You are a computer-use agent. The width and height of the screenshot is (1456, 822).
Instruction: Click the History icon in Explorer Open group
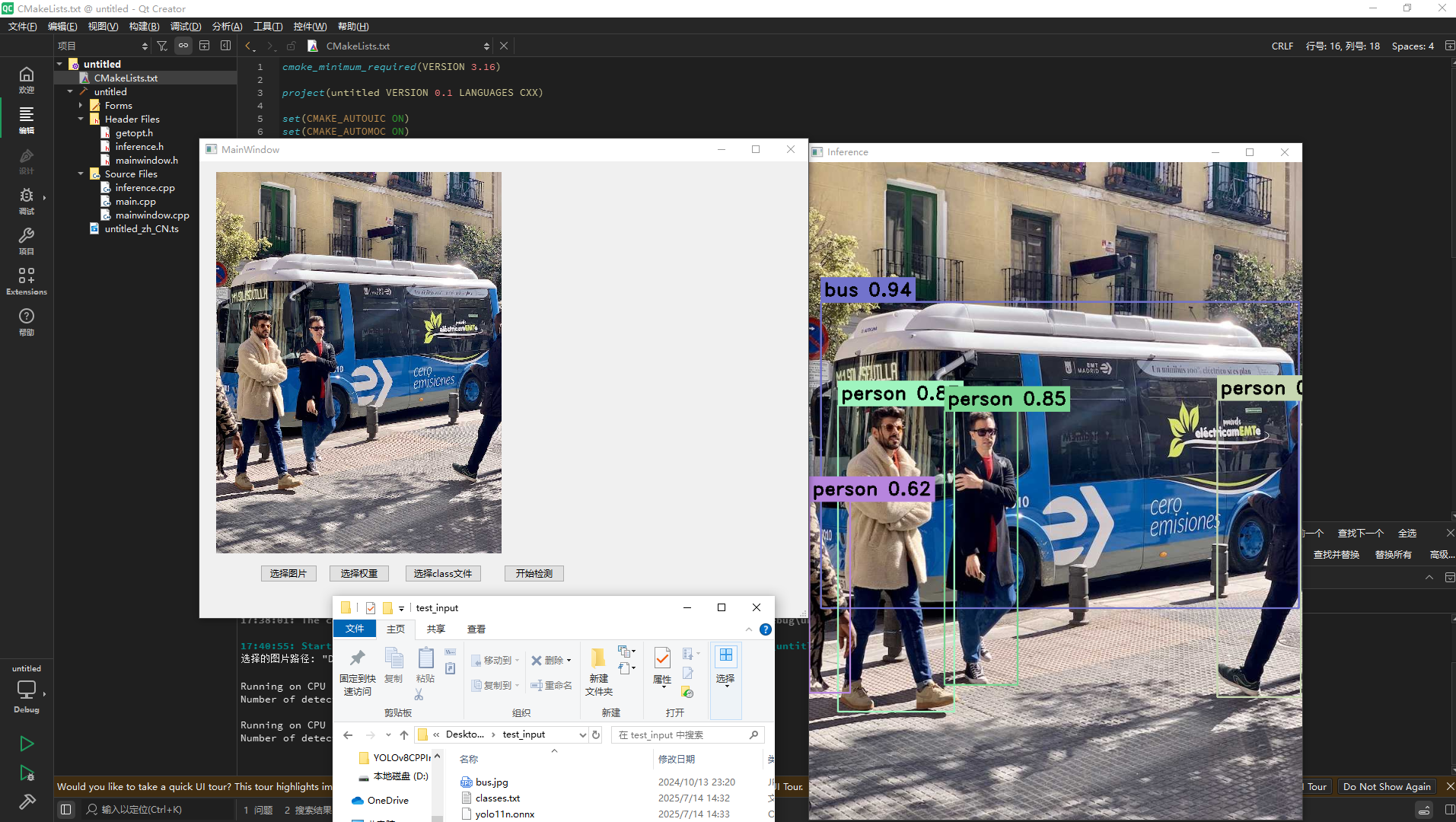[687, 693]
